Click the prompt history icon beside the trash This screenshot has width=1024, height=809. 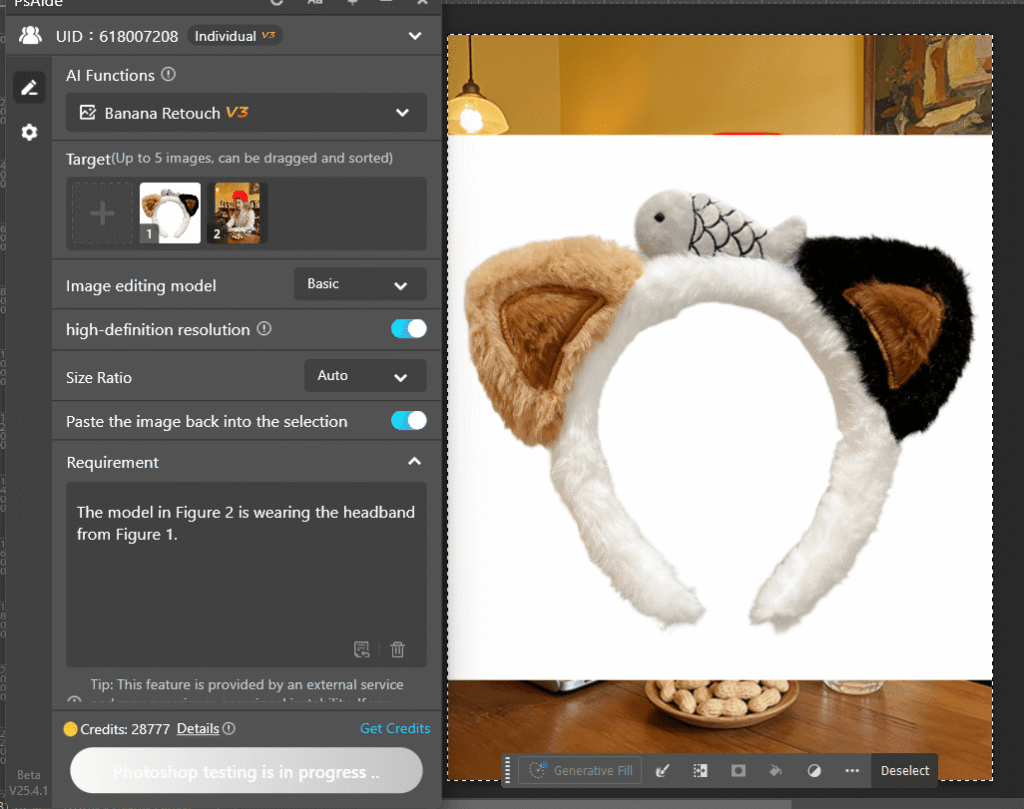[x=362, y=650]
